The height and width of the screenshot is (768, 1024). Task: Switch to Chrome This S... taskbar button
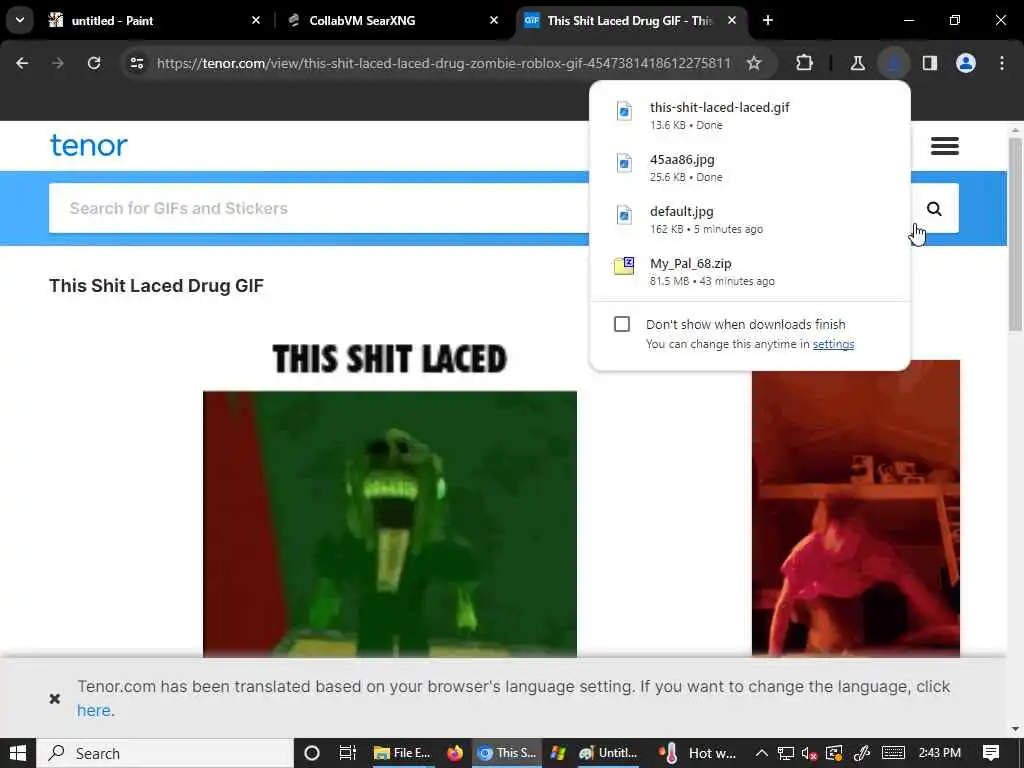pyautogui.click(x=506, y=753)
